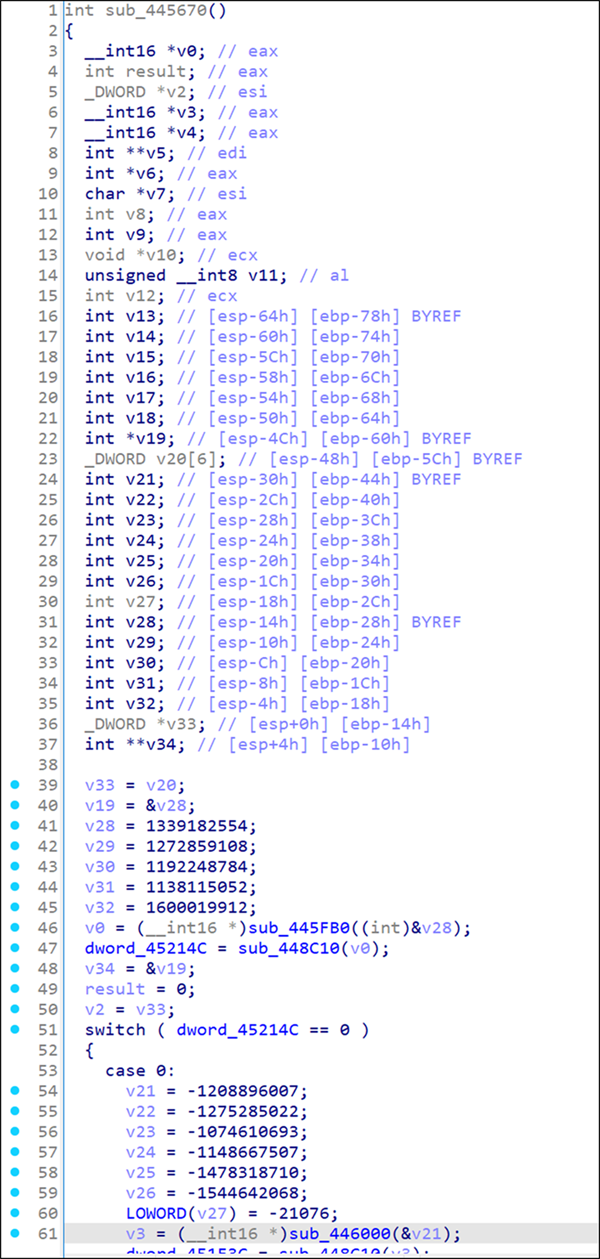This screenshot has height=1259, width=600.
Task: Click the '[ebp-78h] BYREF' comment for v13
Action: coord(385,316)
